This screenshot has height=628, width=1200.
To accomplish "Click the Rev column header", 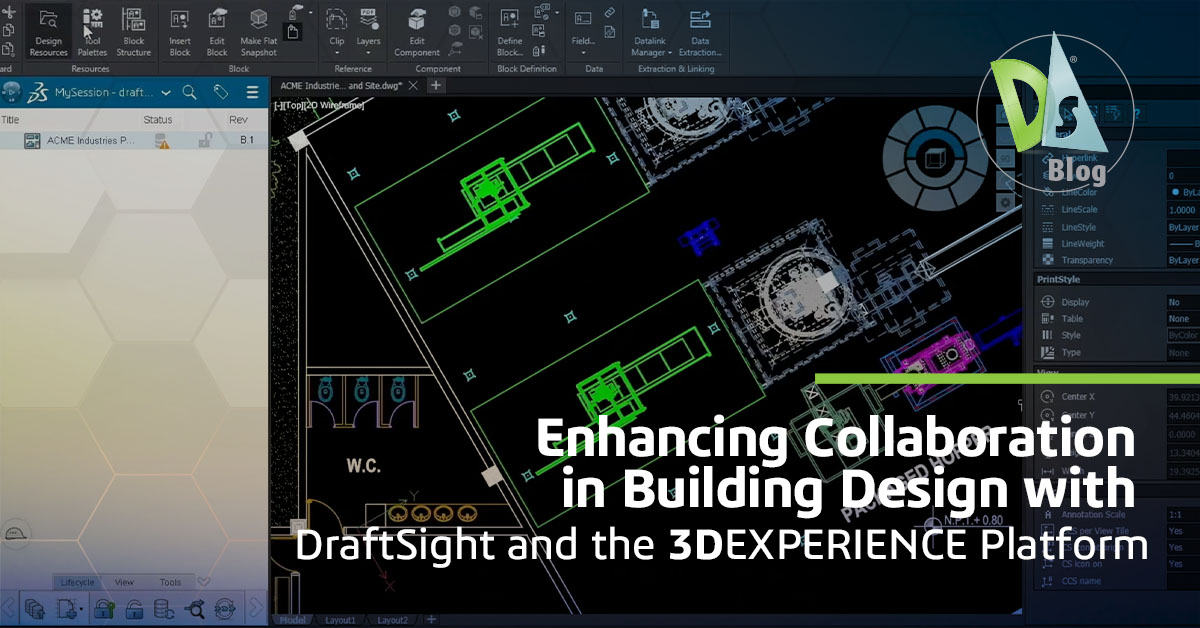I will tap(238, 119).
